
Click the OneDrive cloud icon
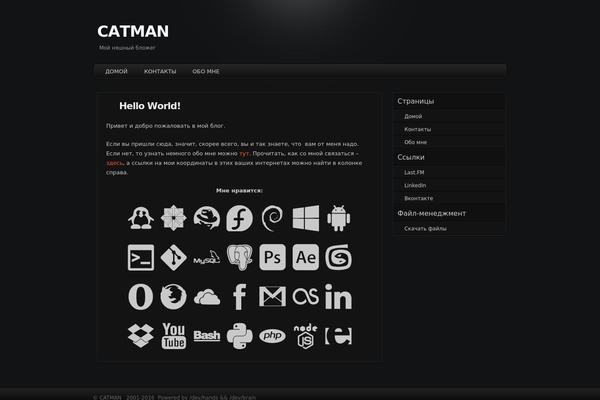207,297
